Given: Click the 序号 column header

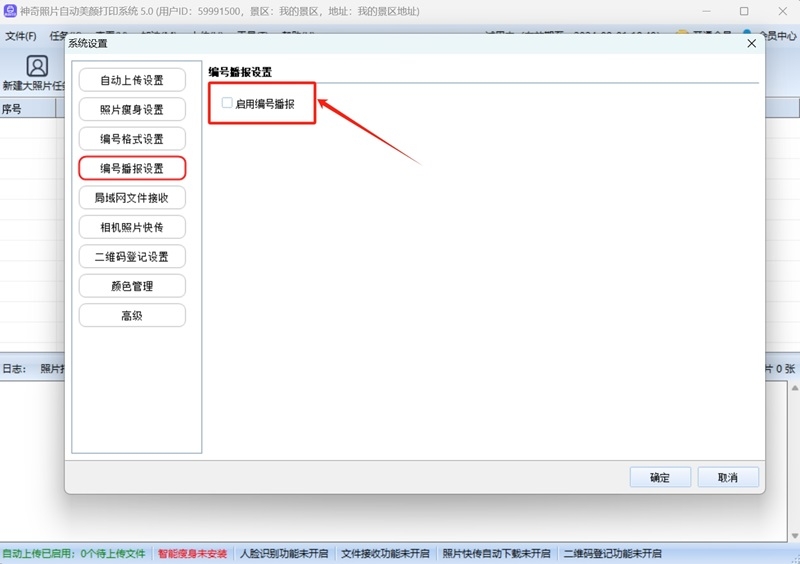Looking at the screenshot, I should point(28,109).
